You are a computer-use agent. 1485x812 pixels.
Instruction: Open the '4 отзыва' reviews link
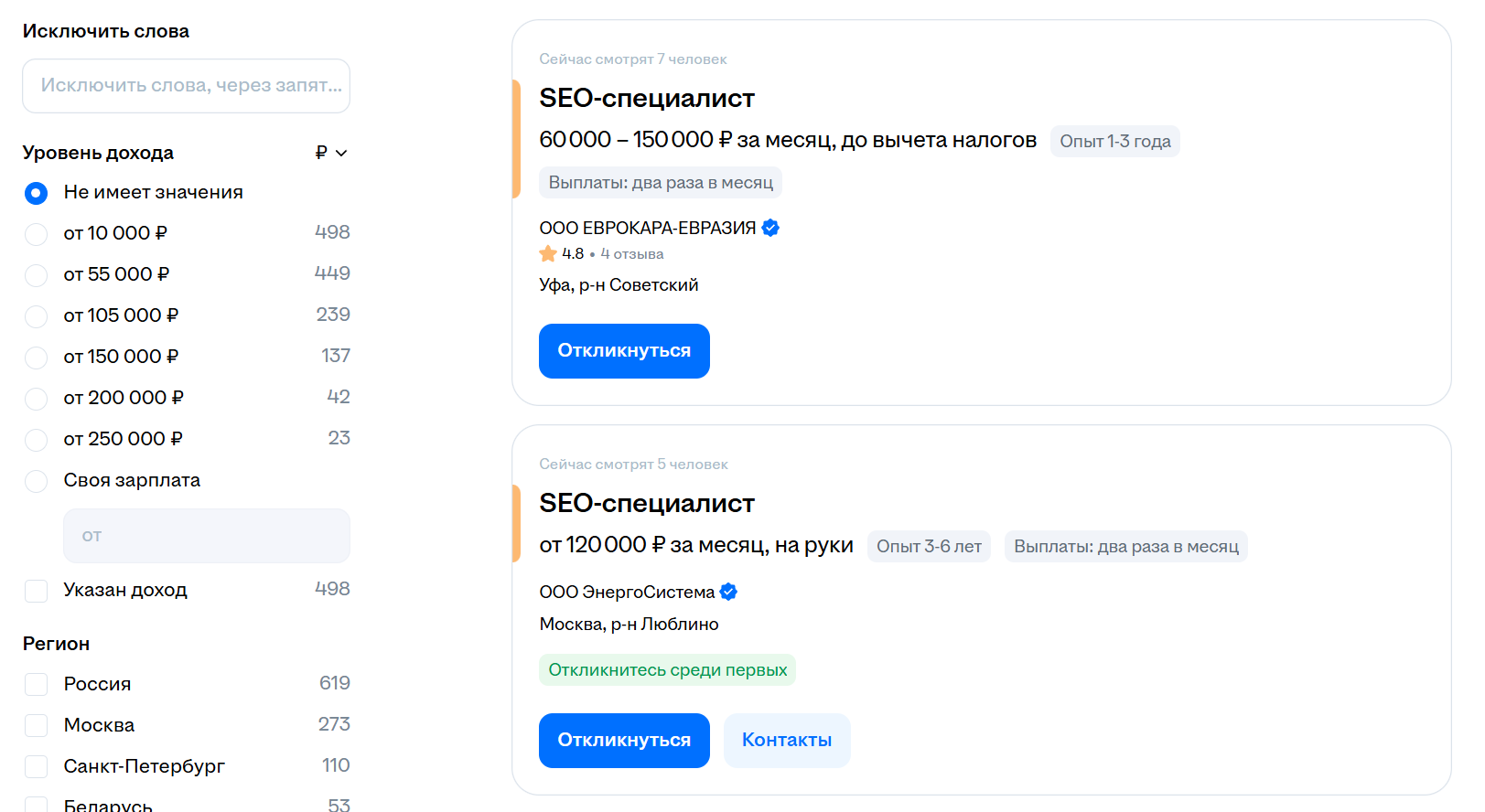tap(631, 254)
